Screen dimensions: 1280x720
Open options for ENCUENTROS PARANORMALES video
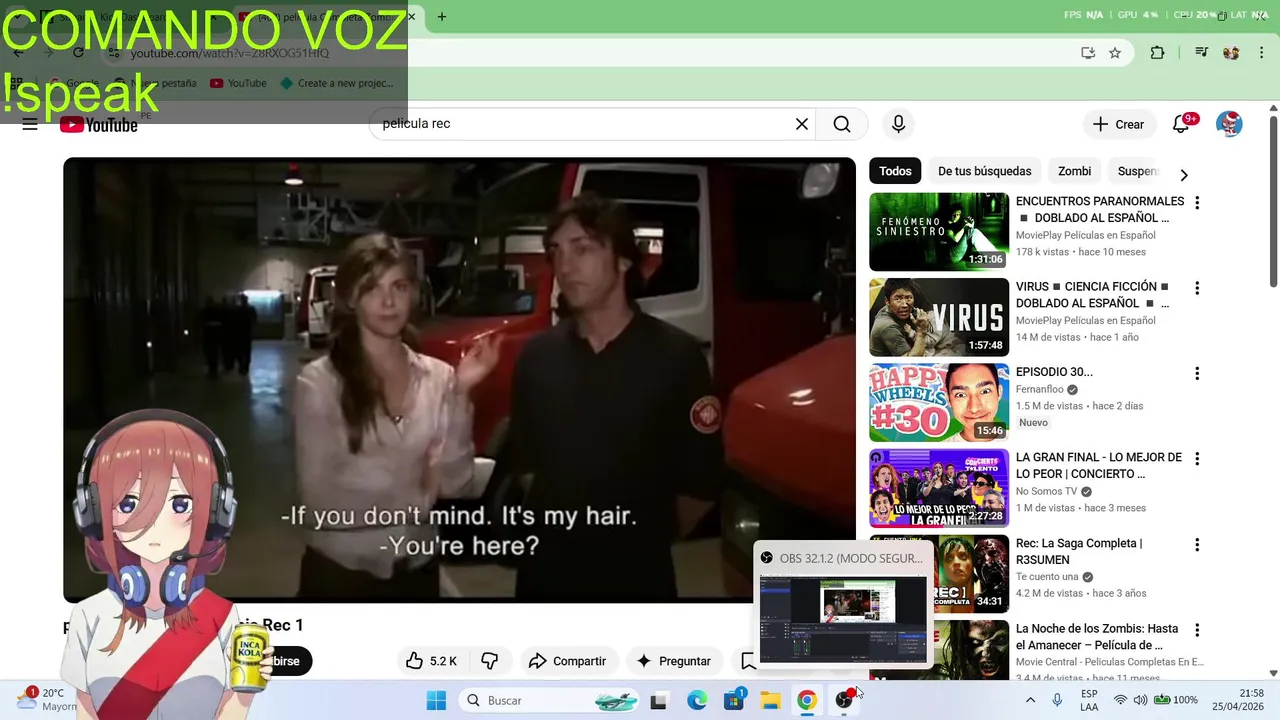coord(1197,202)
